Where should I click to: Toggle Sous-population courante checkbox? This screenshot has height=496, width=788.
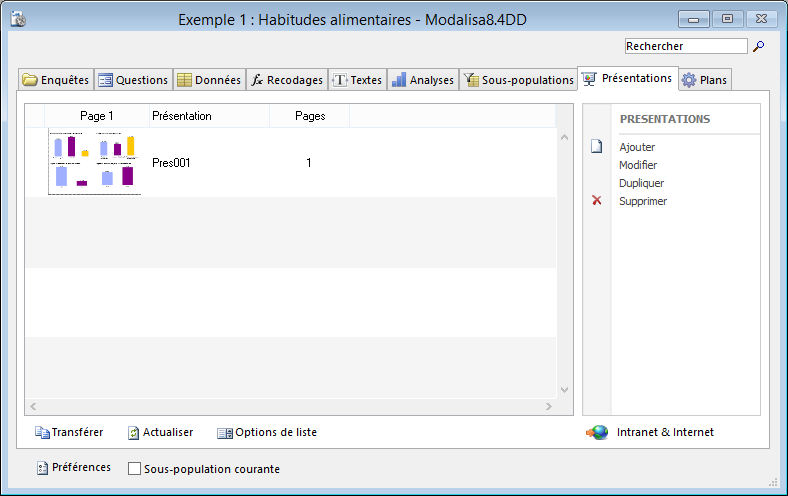tap(135, 469)
